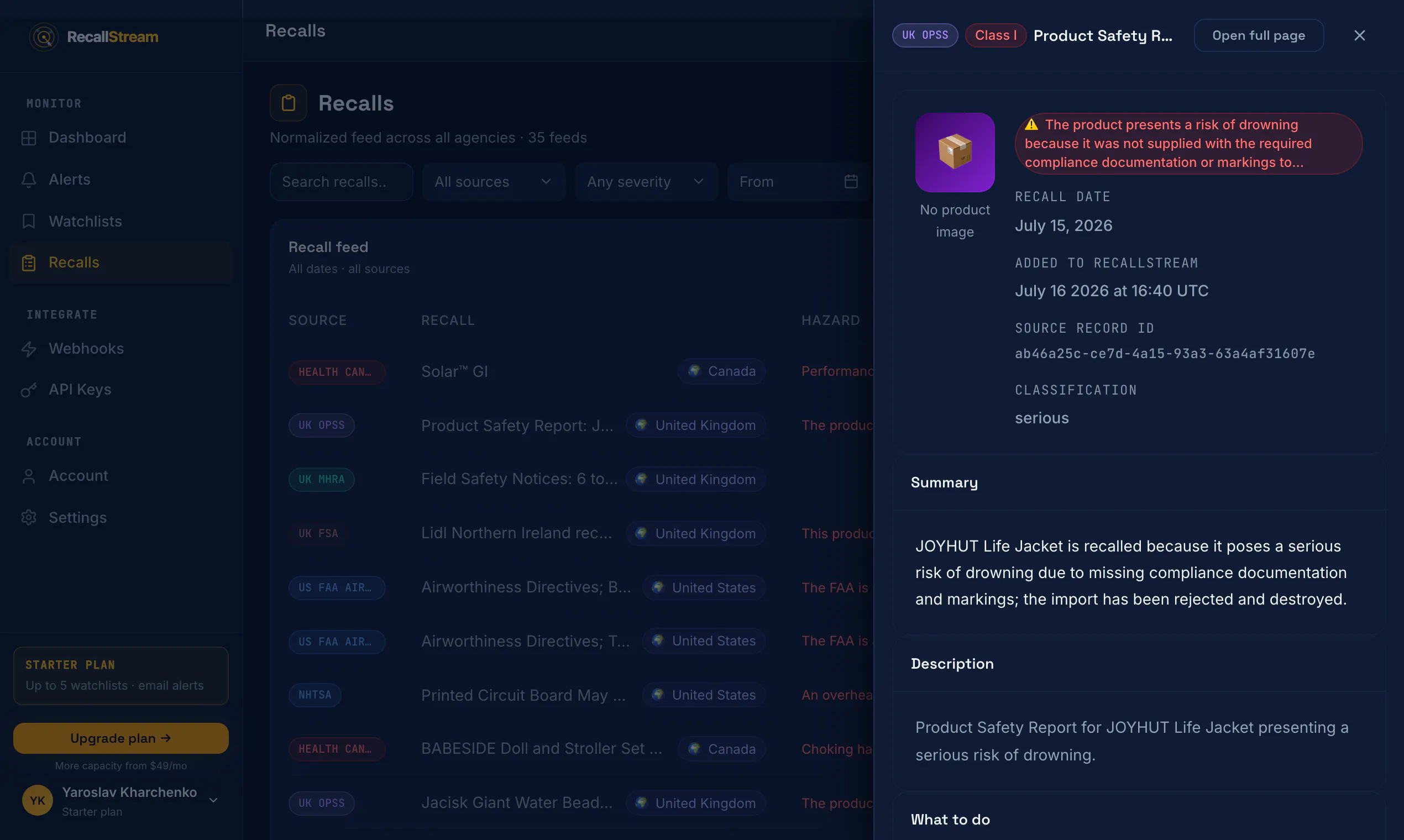Click globe icon in Printed Circuit Board row
The height and width of the screenshot is (840, 1404).
click(658, 694)
